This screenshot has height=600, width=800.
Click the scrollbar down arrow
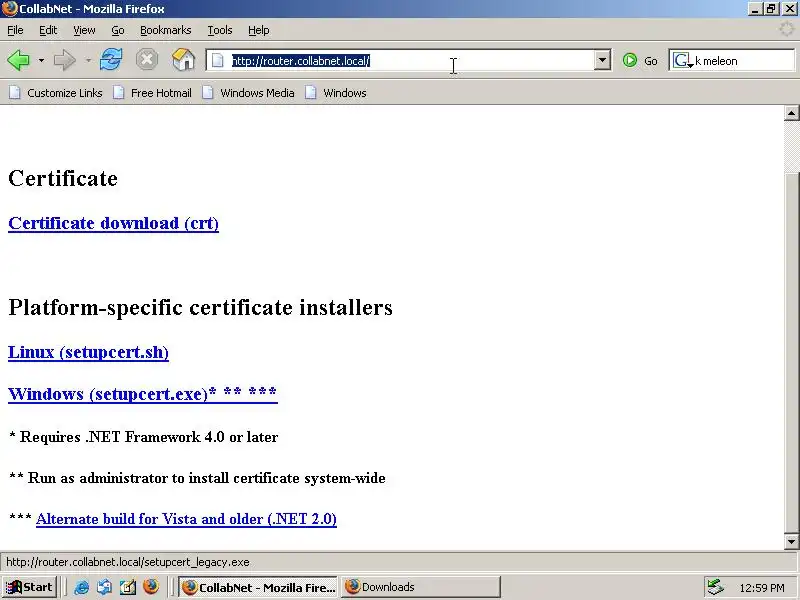point(791,541)
